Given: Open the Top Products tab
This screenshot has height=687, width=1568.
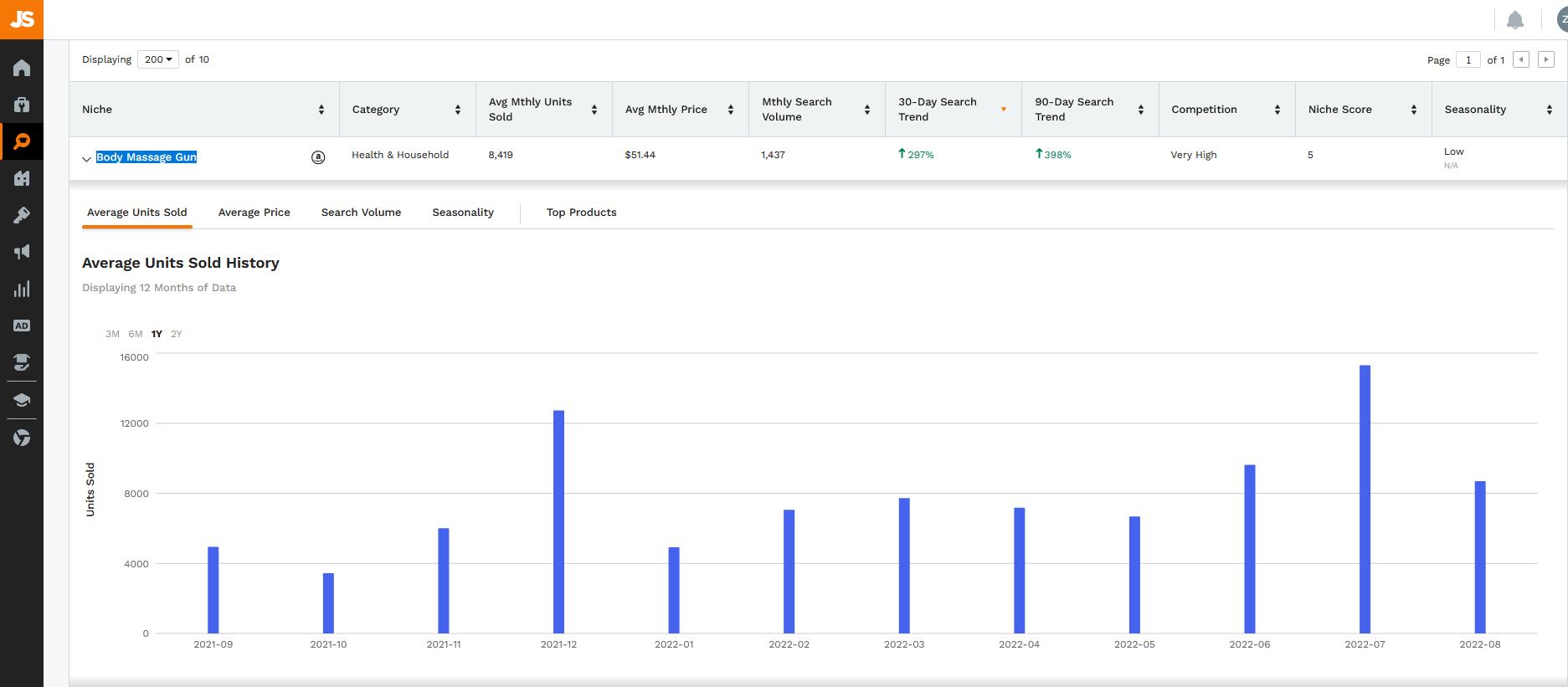Looking at the screenshot, I should point(581,213).
